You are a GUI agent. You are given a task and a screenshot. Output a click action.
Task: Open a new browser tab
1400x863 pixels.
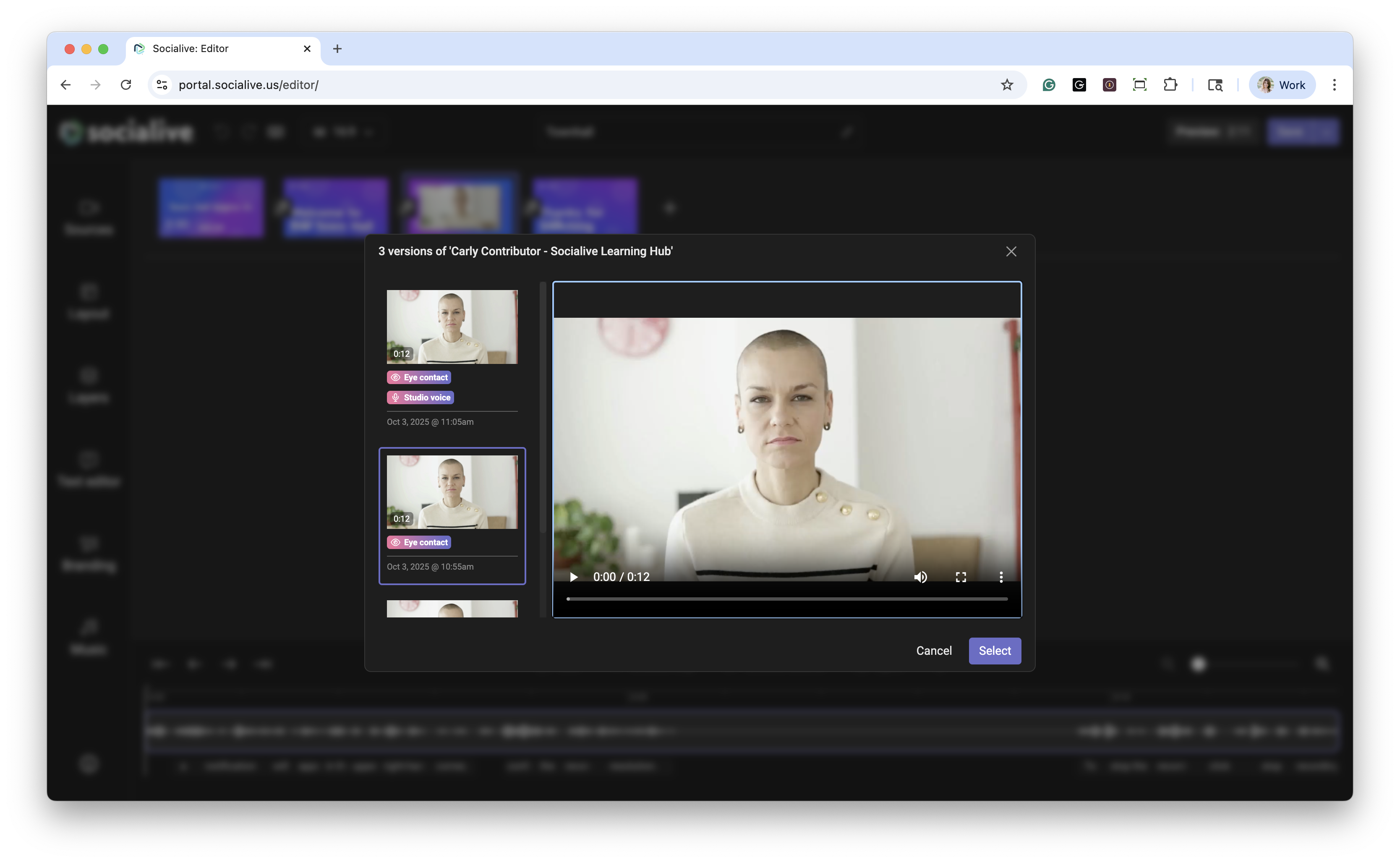337,49
